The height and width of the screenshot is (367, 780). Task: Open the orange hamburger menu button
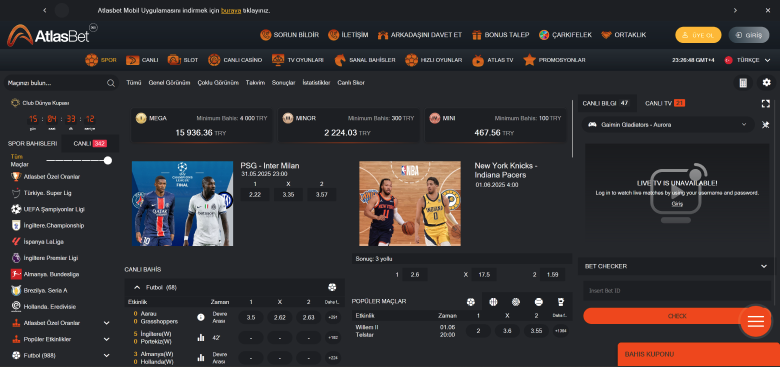pyautogui.click(x=756, y=321)
